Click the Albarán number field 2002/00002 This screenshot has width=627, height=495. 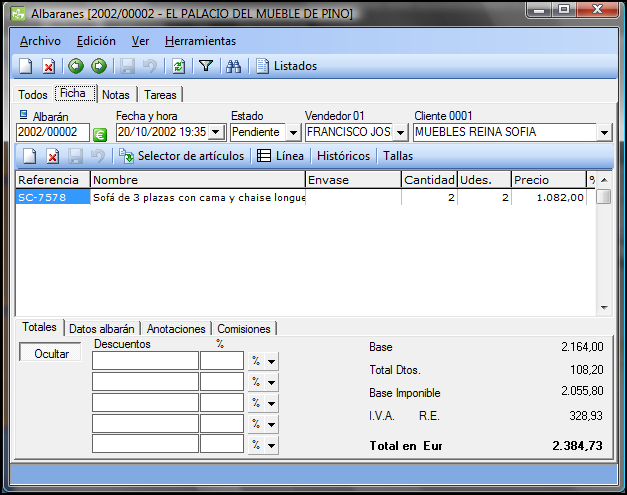[x=52, y=132]
